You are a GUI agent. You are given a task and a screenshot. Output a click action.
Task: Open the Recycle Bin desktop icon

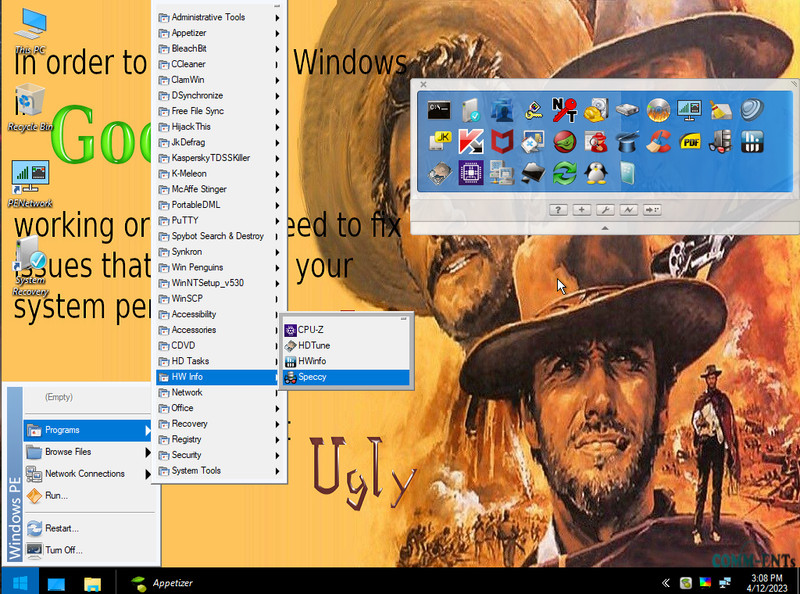pyautogui.click(x=30, y=108)
